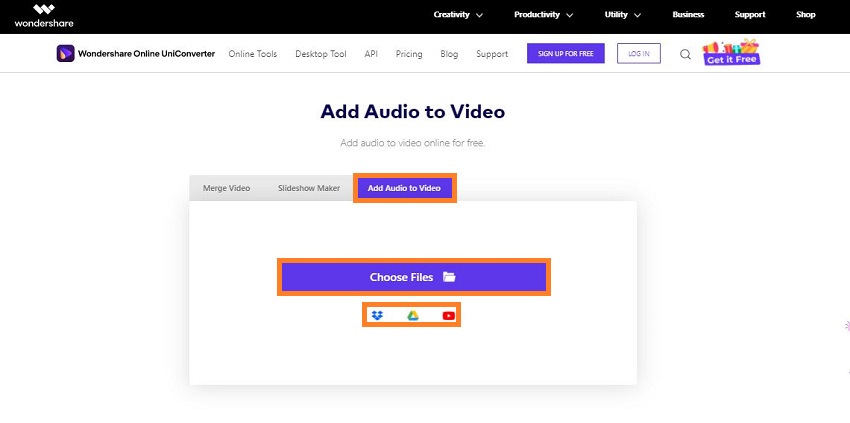
Task: Expand the Utility dropdown chevron
Action: (637, 15)
